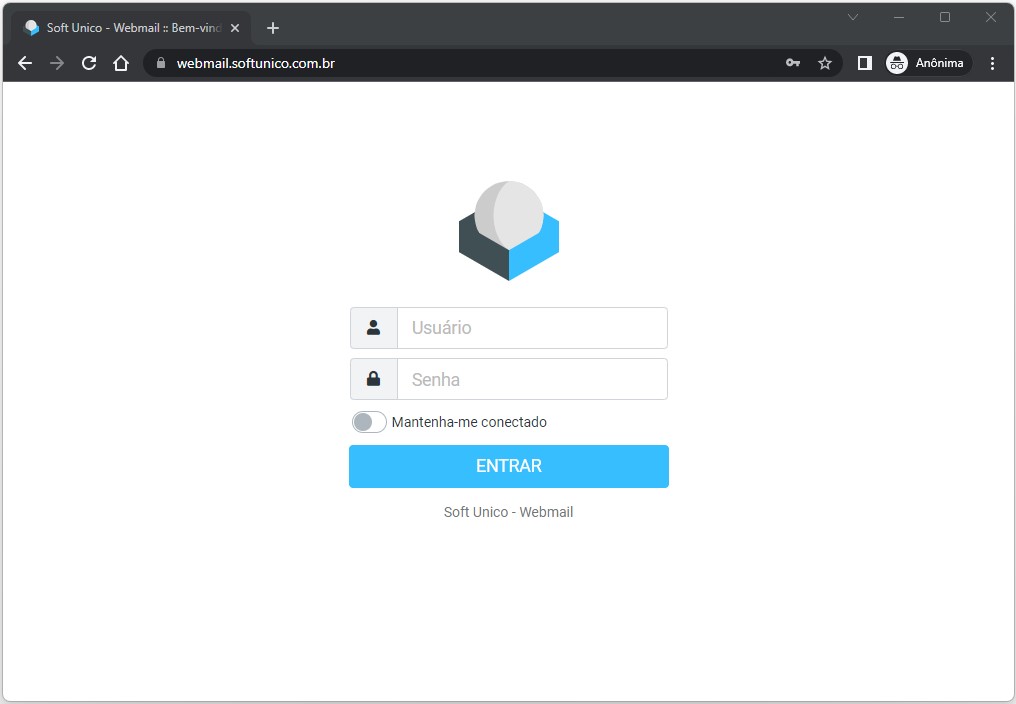Click the padlock icon beside Senha field
The image size is (1016, 704).
pyautogui.click(x=373, y=378)
